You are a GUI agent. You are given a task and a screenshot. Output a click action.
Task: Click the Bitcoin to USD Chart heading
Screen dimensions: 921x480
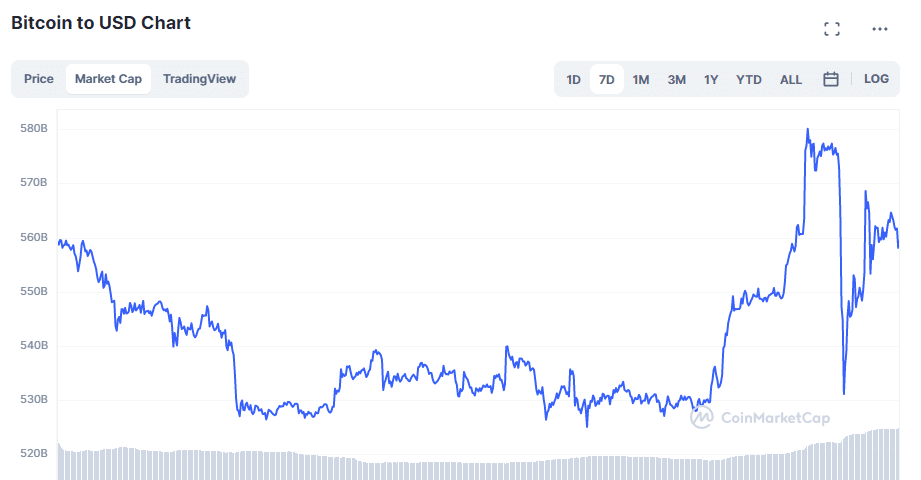tap(101, 22)
